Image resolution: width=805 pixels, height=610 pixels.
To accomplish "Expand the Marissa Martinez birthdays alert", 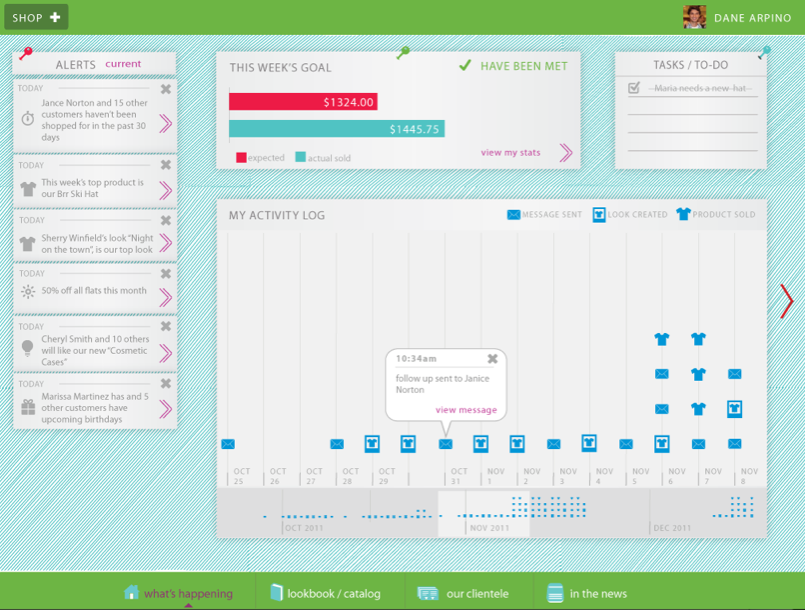I will [165, 408].
